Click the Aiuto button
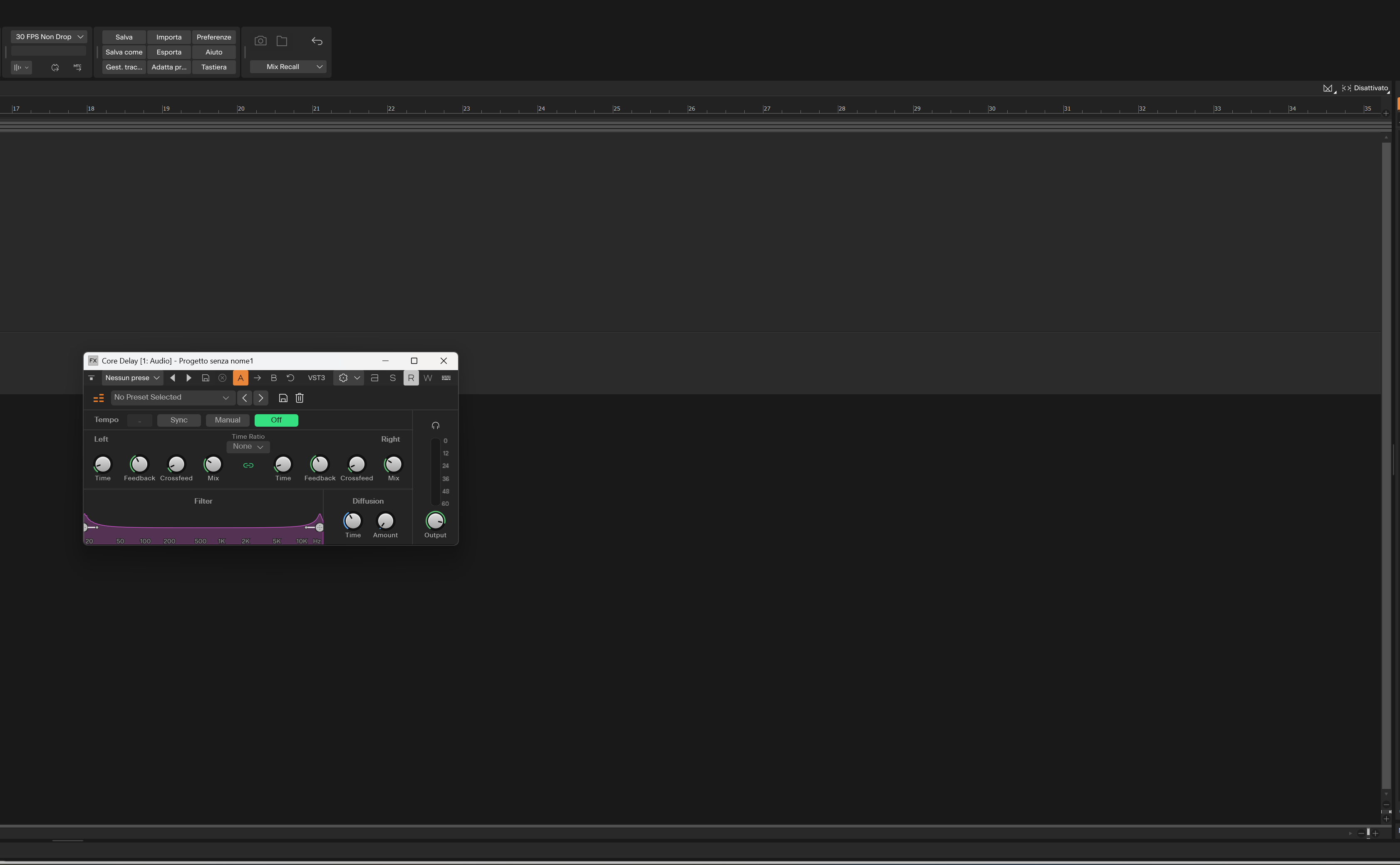 [x=214, y=52]
